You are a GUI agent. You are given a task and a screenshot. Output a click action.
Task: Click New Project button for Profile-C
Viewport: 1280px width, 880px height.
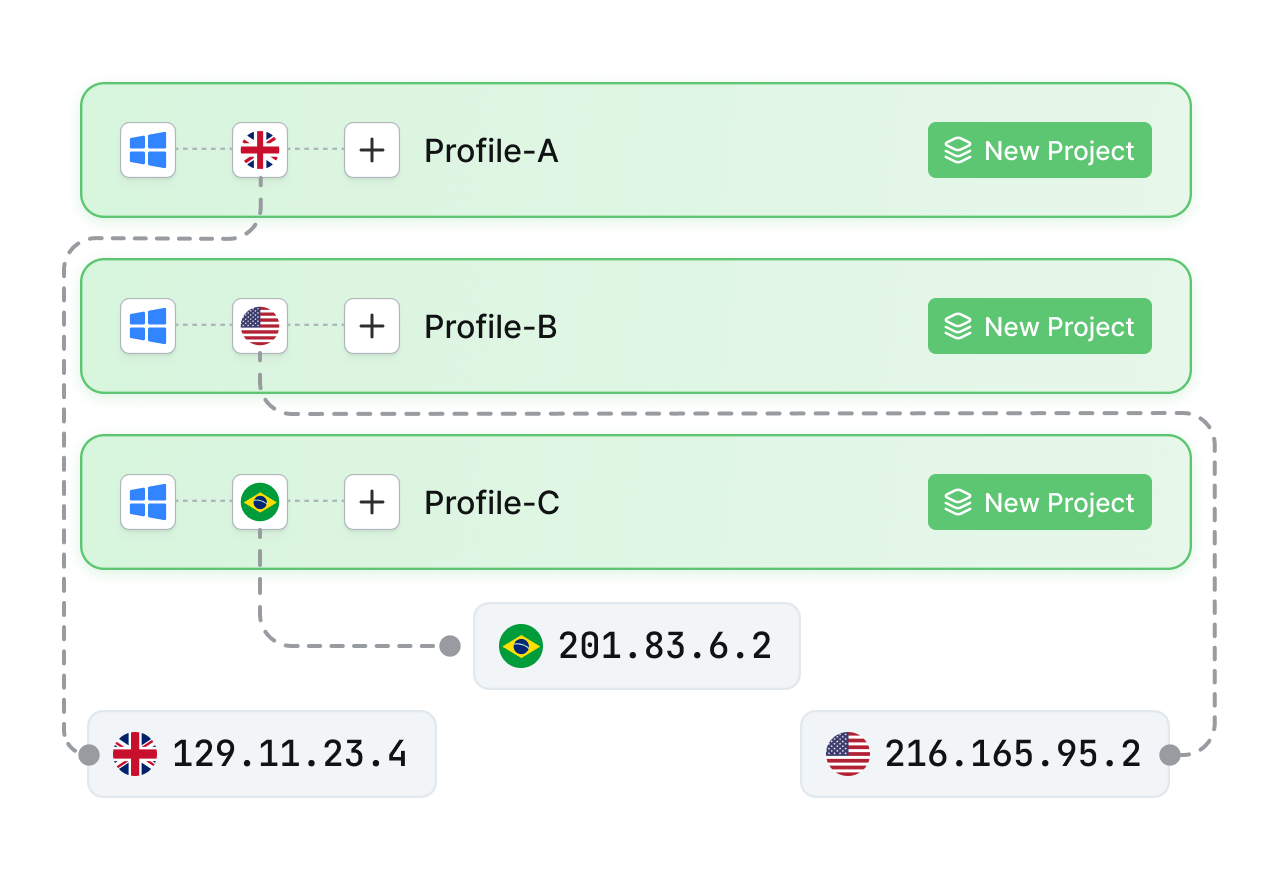1039,502
